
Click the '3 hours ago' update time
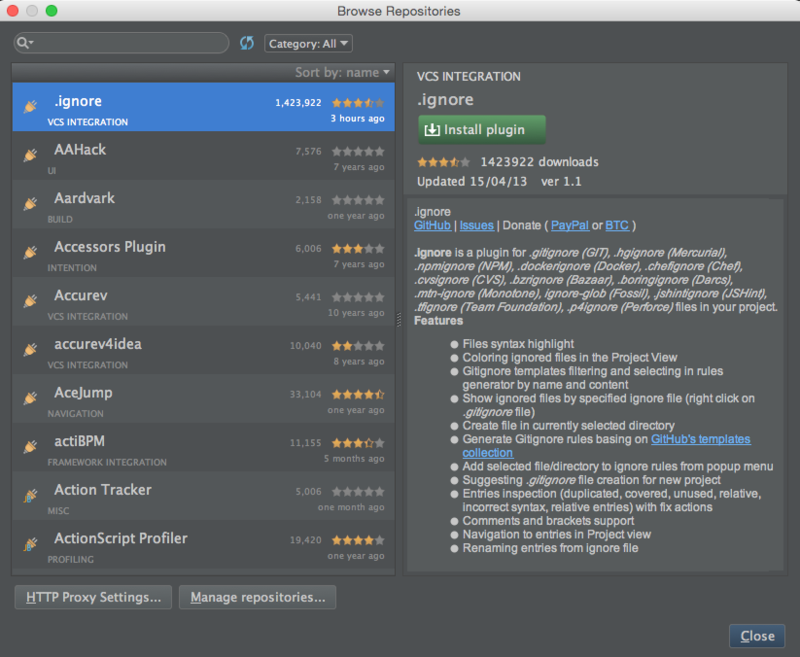click(357, 118)
